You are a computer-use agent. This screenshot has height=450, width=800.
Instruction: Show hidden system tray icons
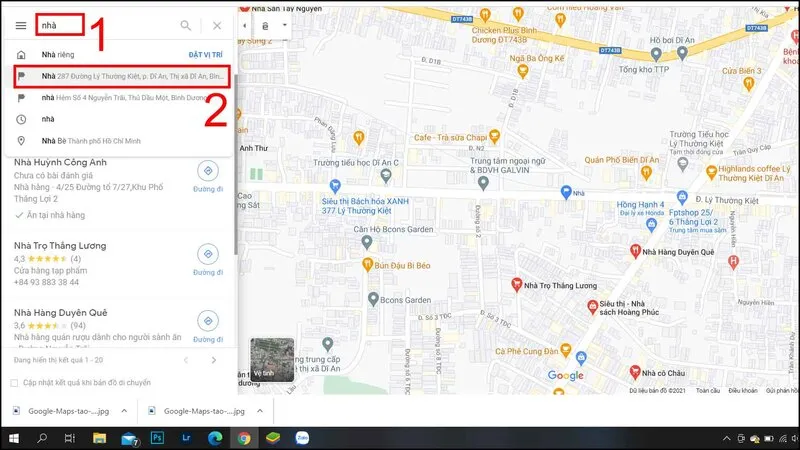(x=727, y=439)
